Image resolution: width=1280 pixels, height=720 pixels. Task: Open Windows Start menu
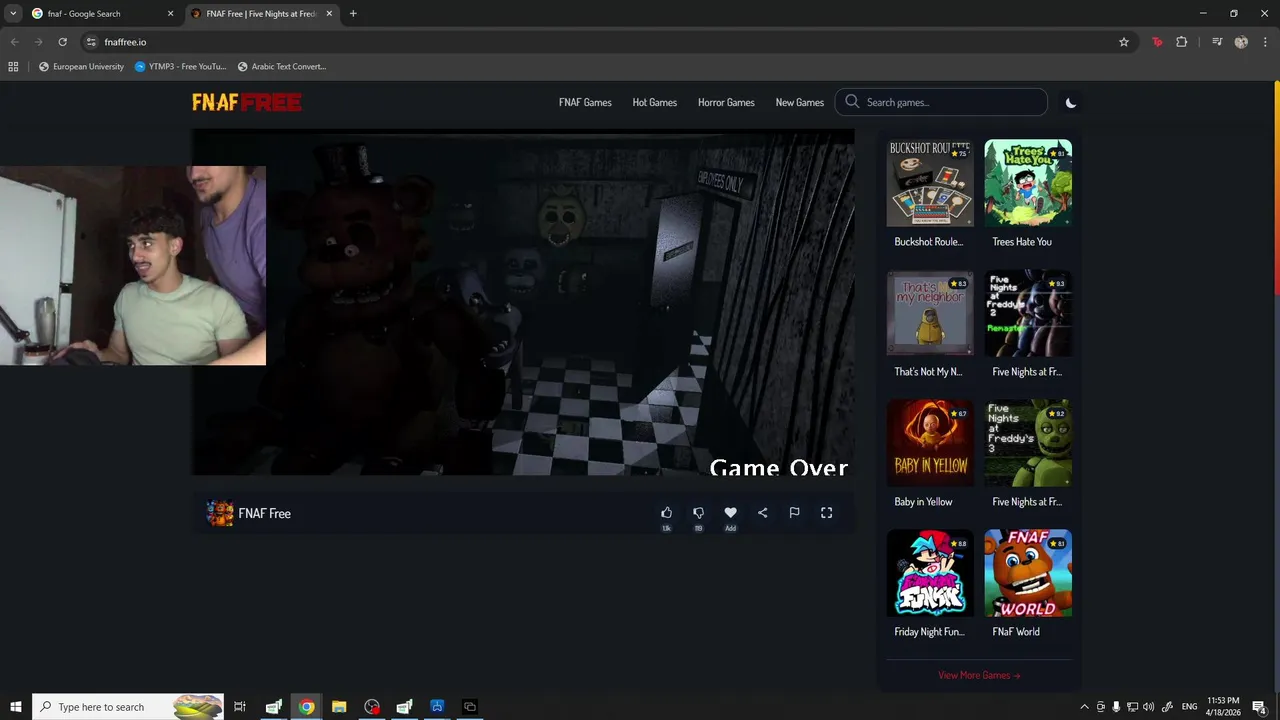(x=15, y=707)
